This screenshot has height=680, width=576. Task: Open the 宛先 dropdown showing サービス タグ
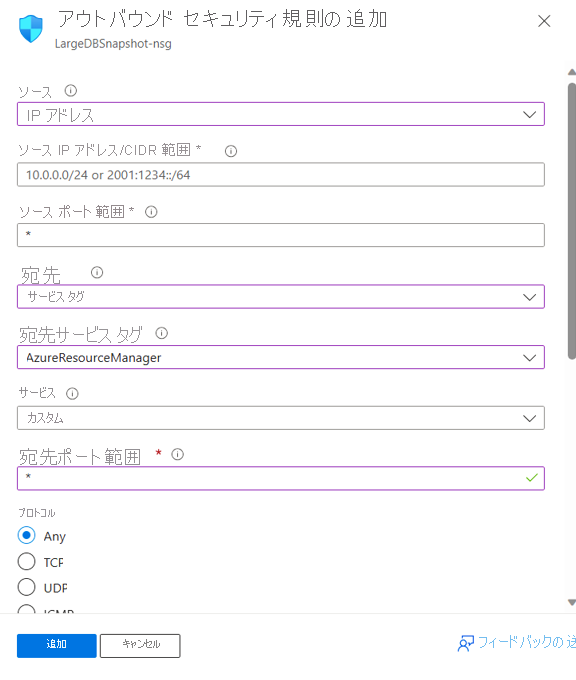coord(281,297)
